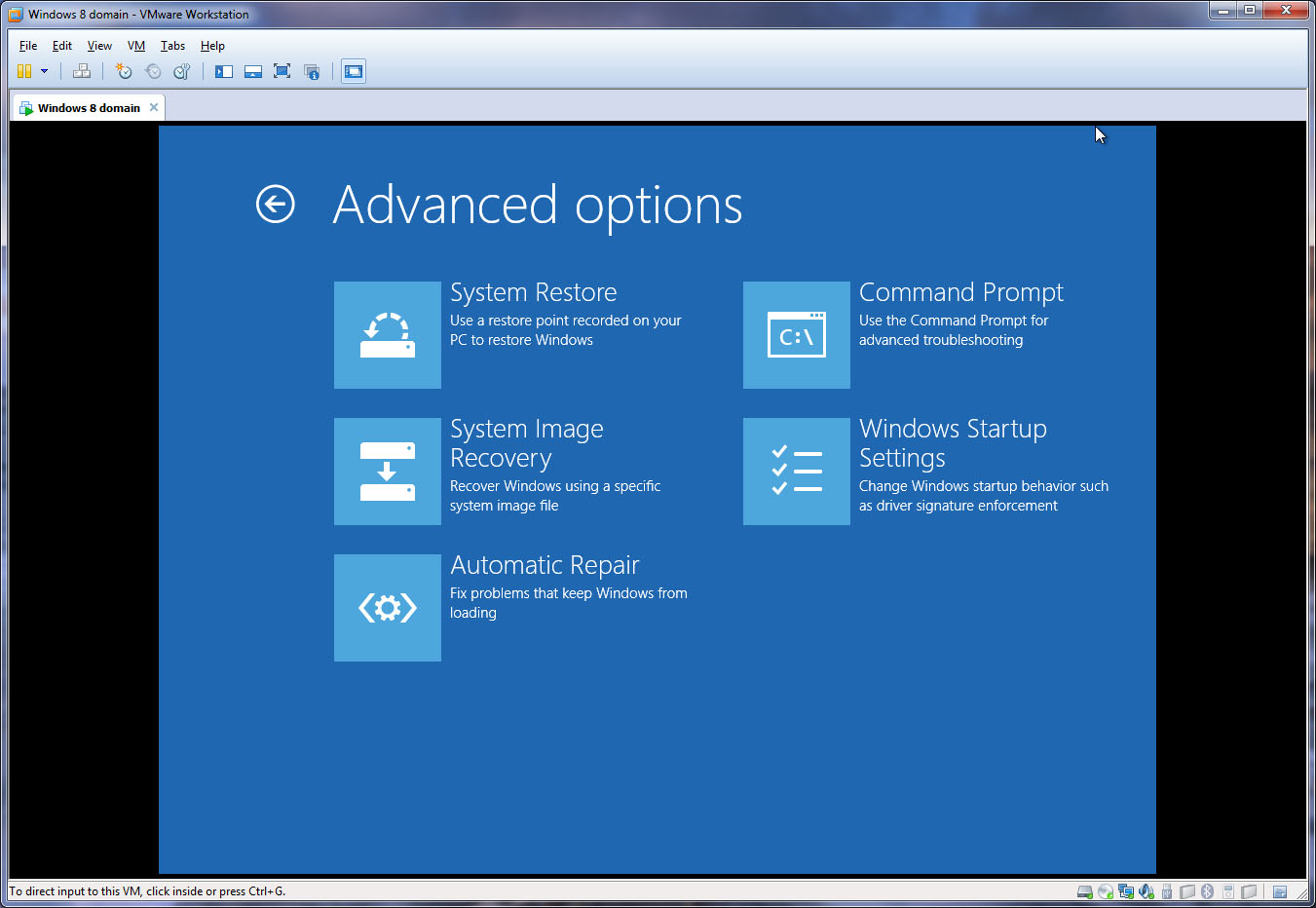Click the hard disk status icon

(1085, 891)
